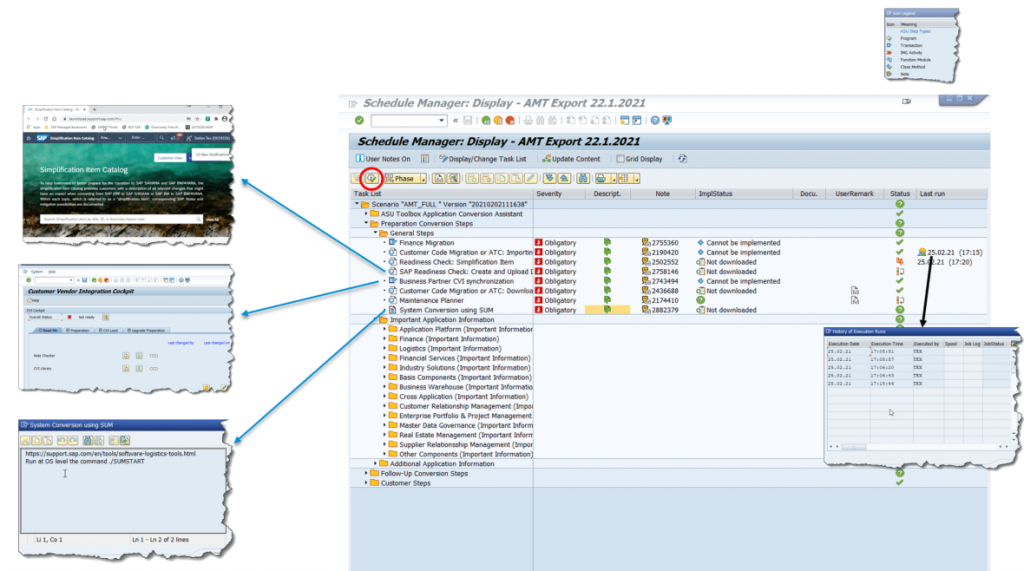Select the Business Partner CVI synchronization task
The height and width of the screenshot is (571, 1024).
point(456,281)
